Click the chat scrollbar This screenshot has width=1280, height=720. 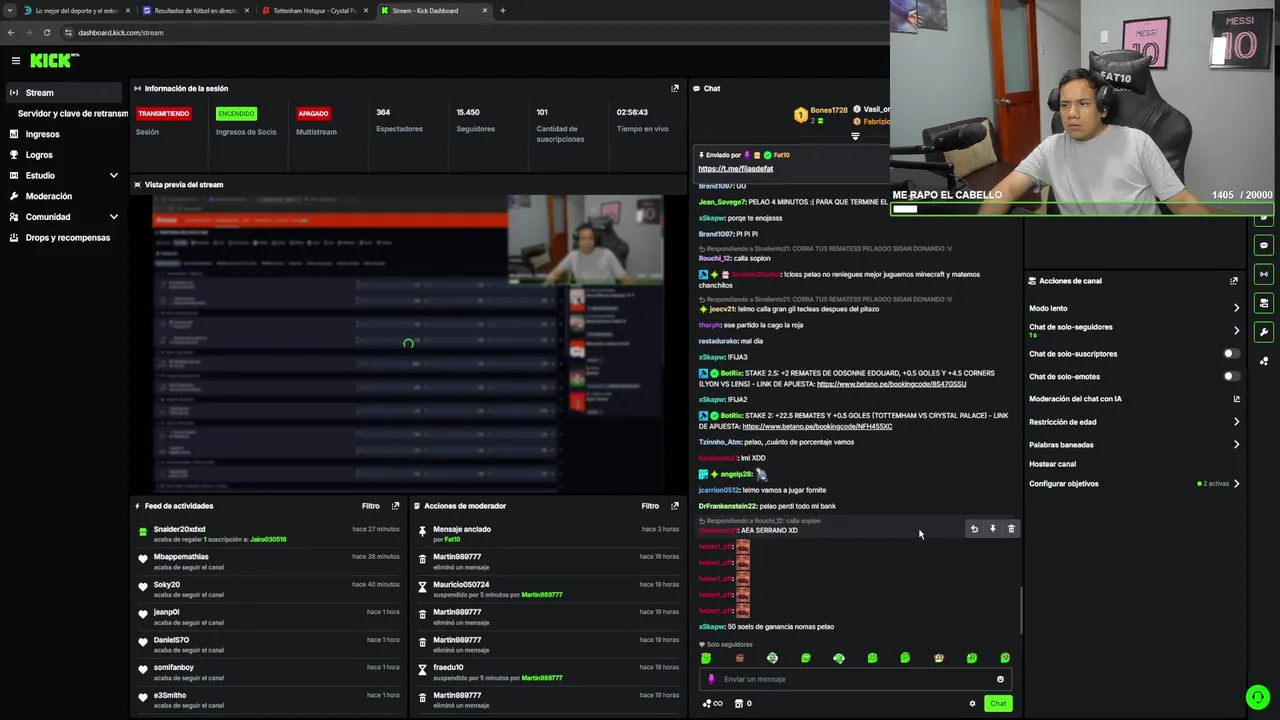[x=1021, y=610]
